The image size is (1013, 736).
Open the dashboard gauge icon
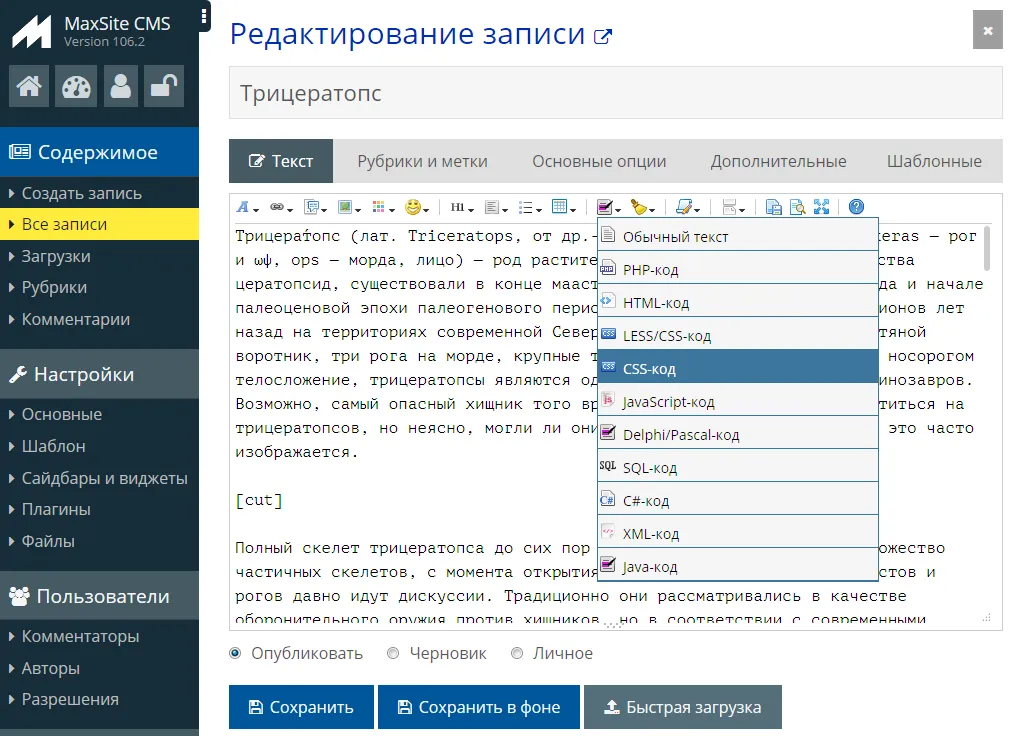pos(75,87)
